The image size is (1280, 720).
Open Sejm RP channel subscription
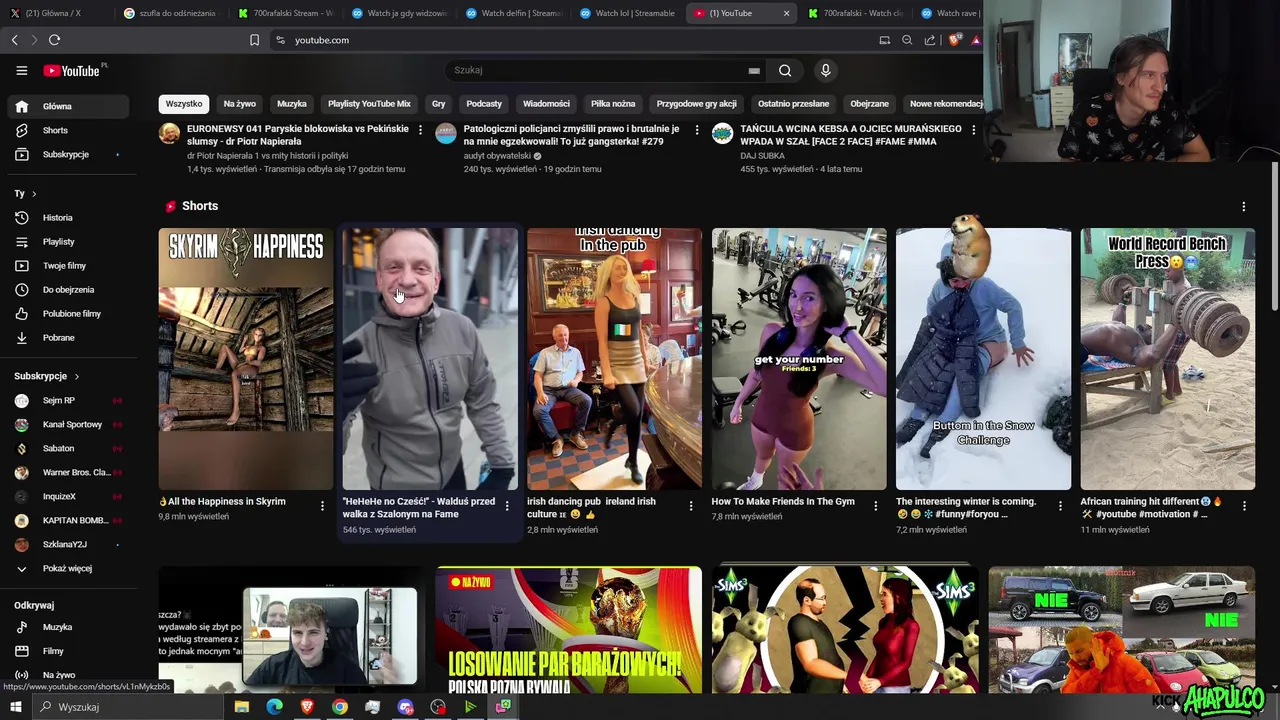coord(68,400)
